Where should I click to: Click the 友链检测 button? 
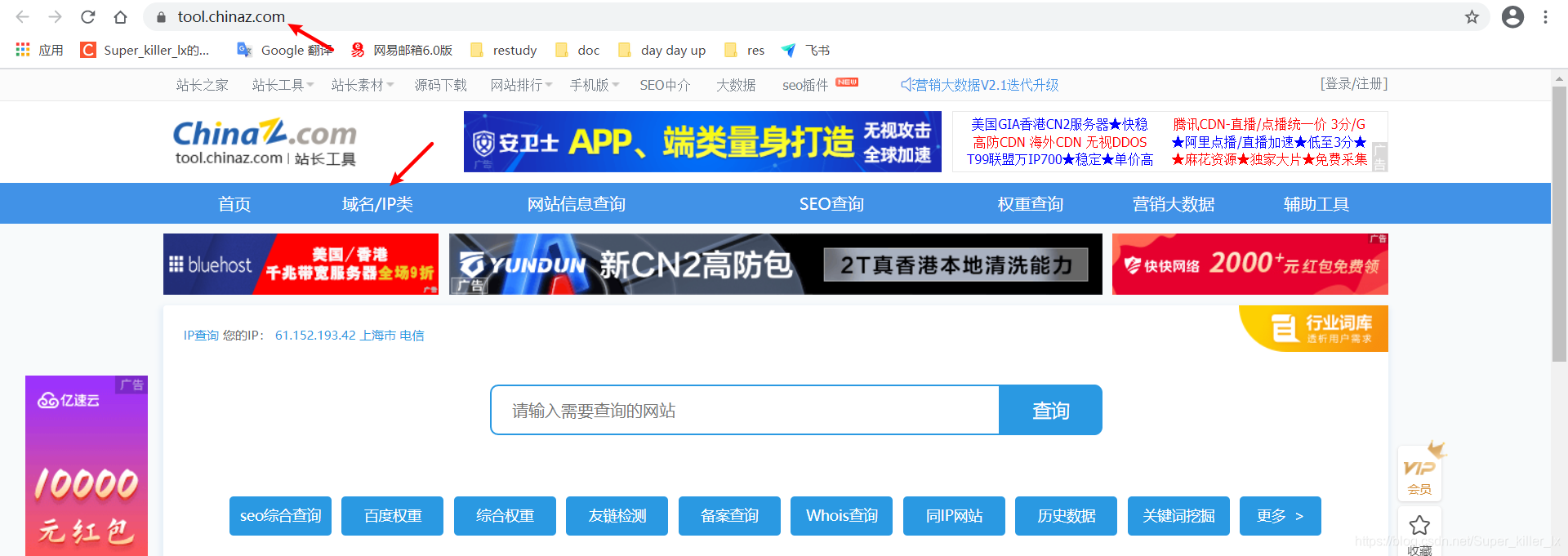point(617,516)
